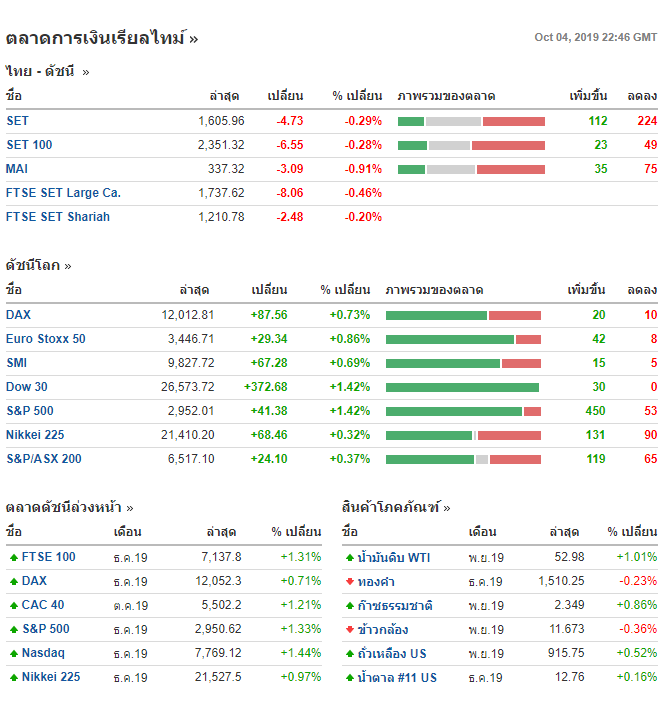Click green up arrow beside S&P 500 futures
This screenshot has height=708, width=664.
pos(14,629)
